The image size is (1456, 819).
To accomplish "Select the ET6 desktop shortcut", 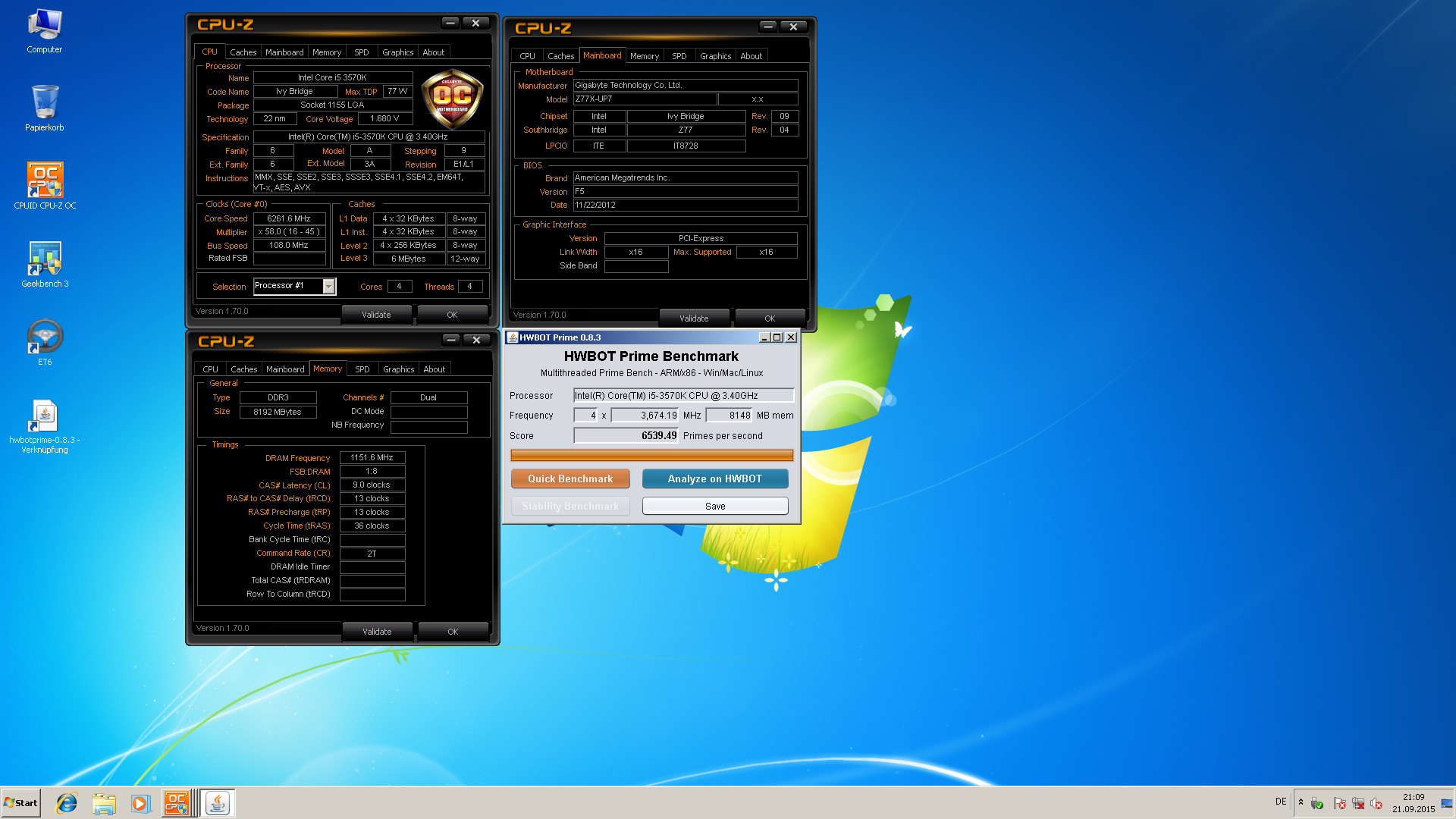I will pos(45,343).
